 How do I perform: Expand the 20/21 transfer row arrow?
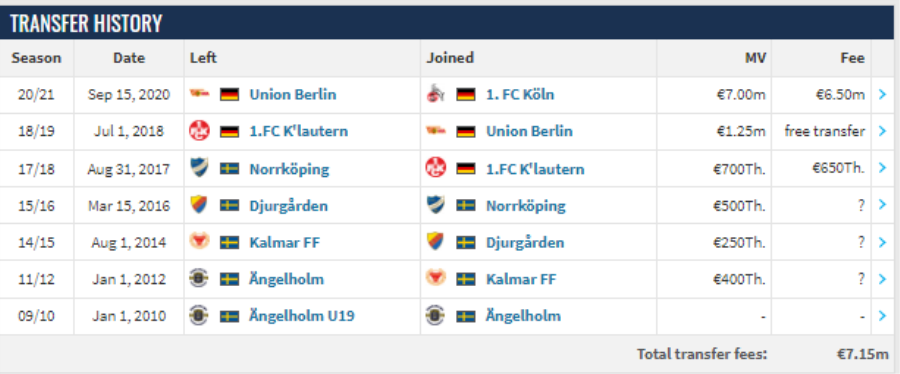[883, 95]
